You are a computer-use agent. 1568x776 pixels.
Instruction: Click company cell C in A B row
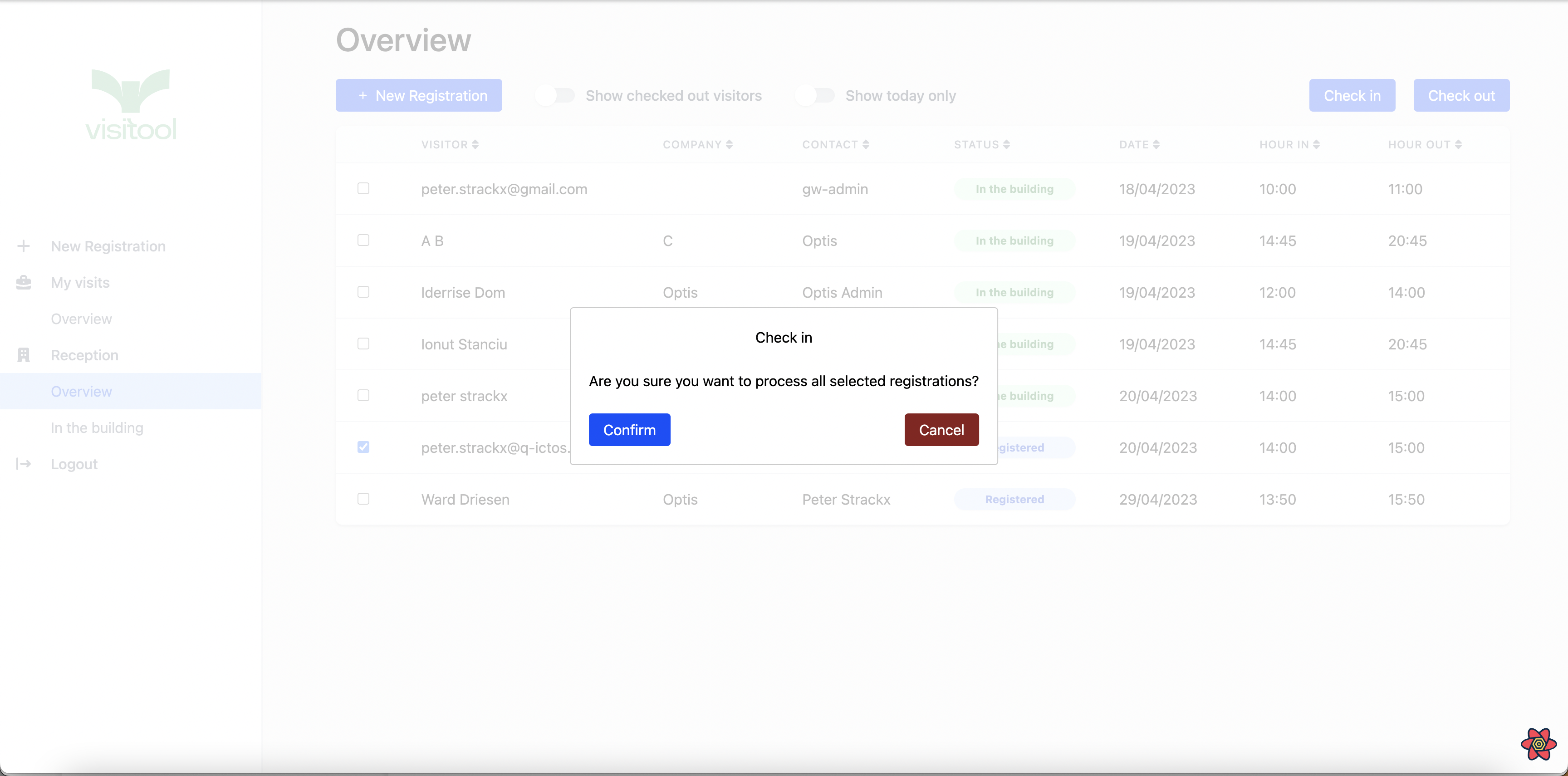pos(668,241)
